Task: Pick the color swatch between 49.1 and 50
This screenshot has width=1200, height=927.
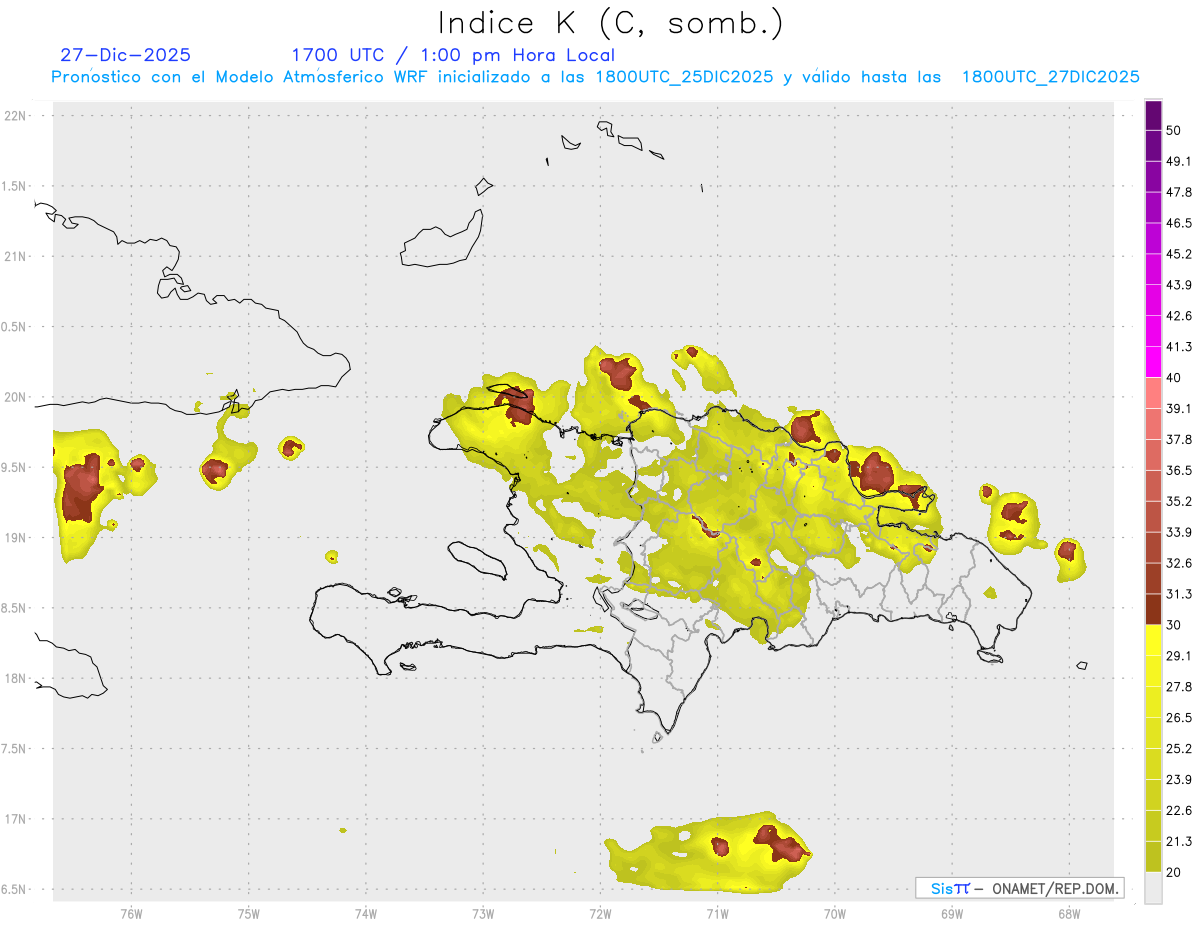Action: pos(1154,146)
